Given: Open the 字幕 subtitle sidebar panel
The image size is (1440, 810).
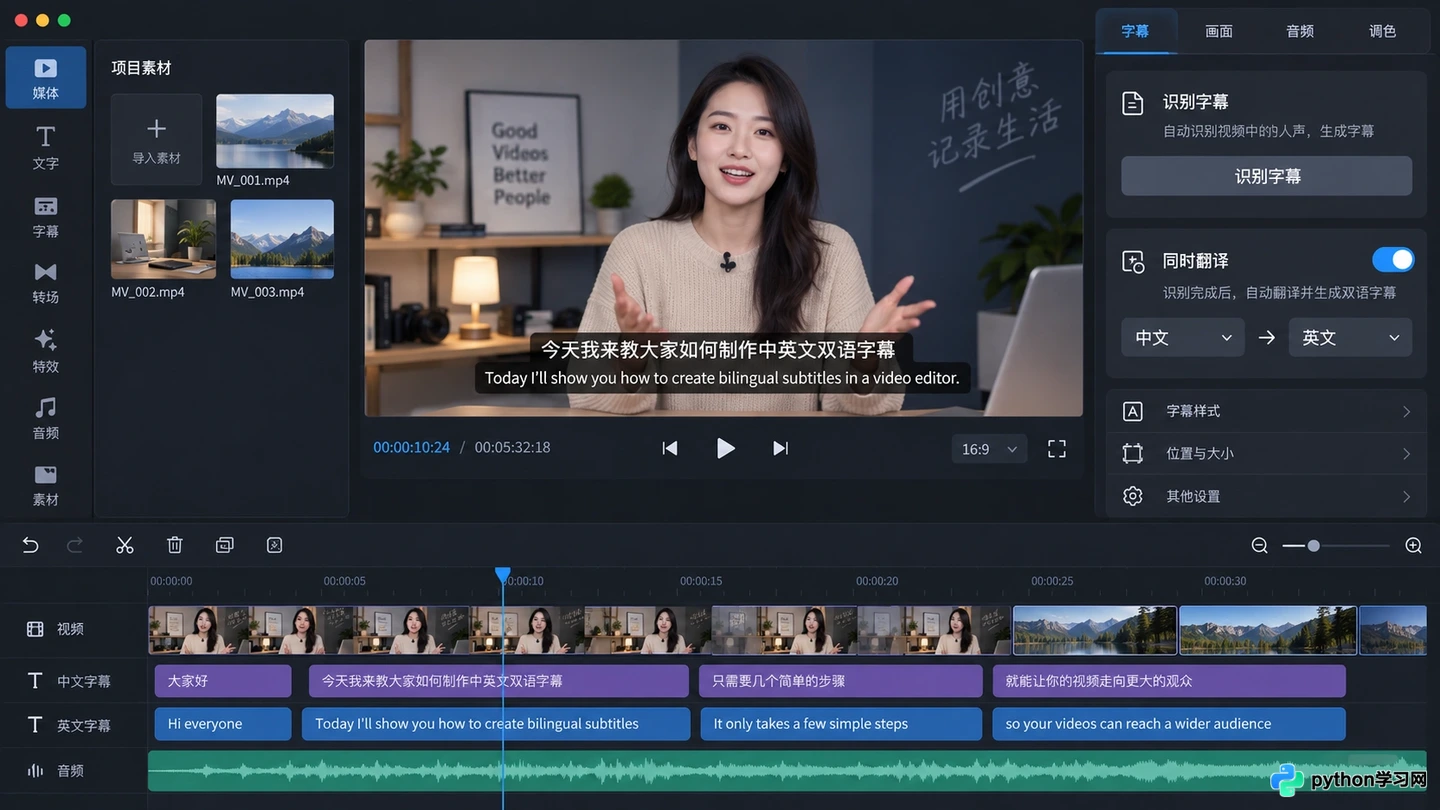Looking at the screenshot, I should pyautogui.click(x=46, y=216).
